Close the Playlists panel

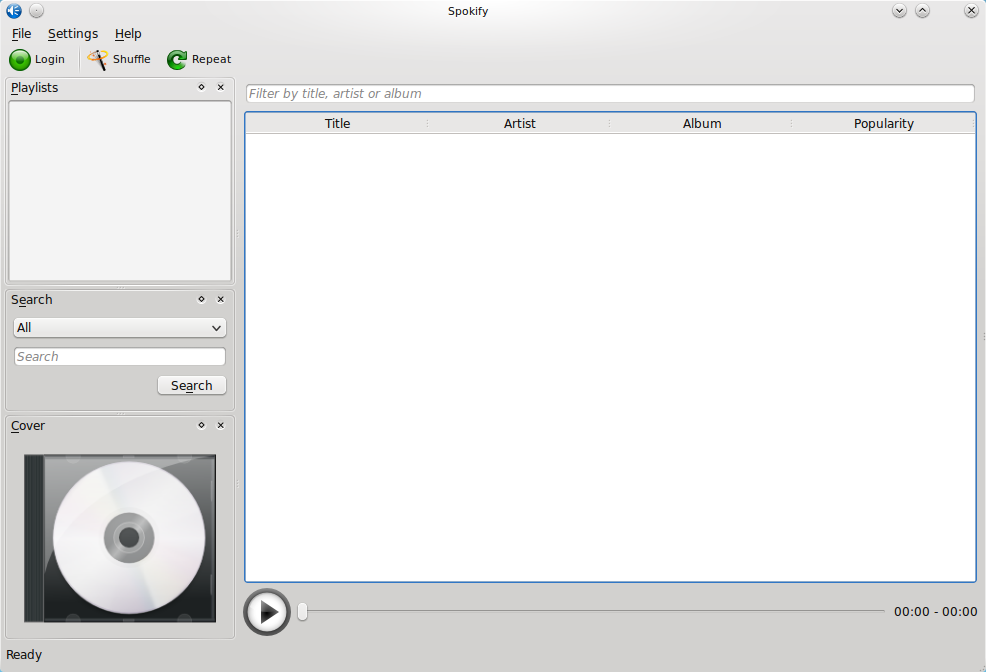coord(221,87)
